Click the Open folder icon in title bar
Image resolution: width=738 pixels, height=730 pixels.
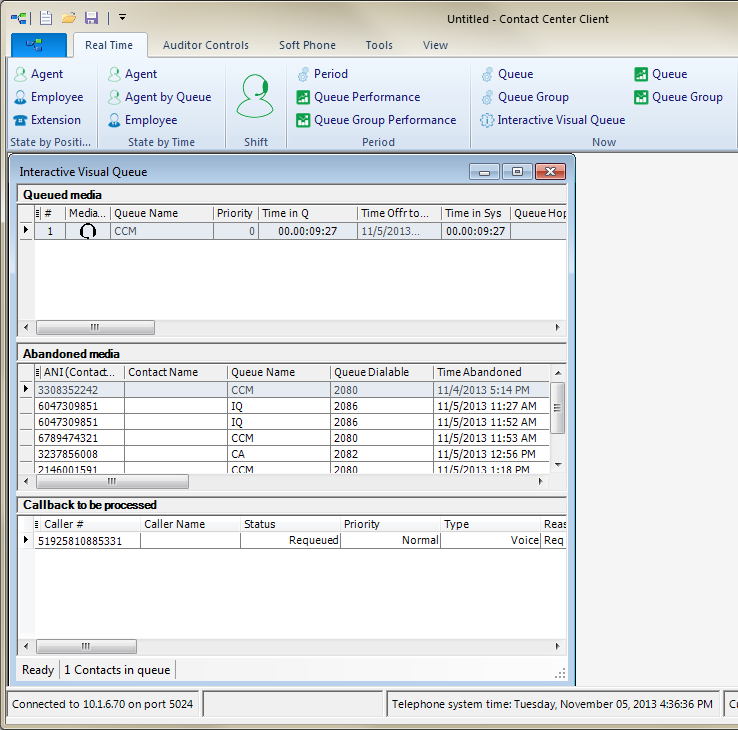click(69, 18)
